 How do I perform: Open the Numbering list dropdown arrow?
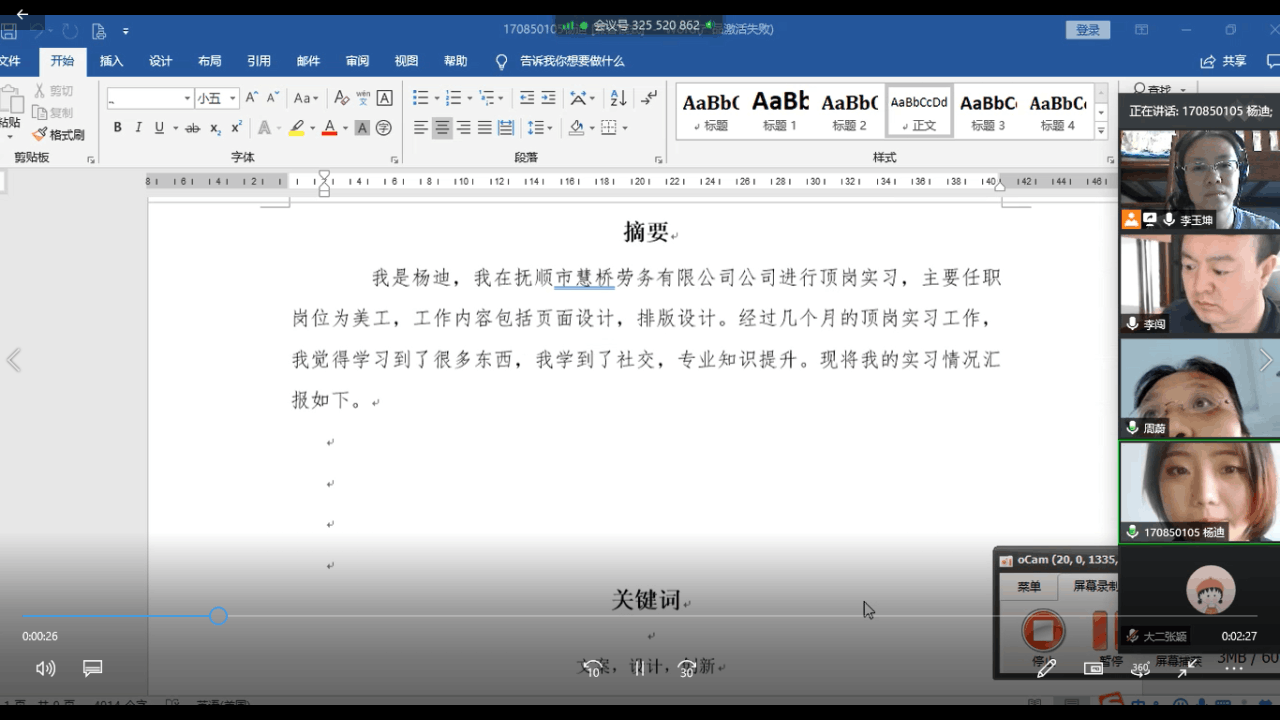(x=470, y=98)
